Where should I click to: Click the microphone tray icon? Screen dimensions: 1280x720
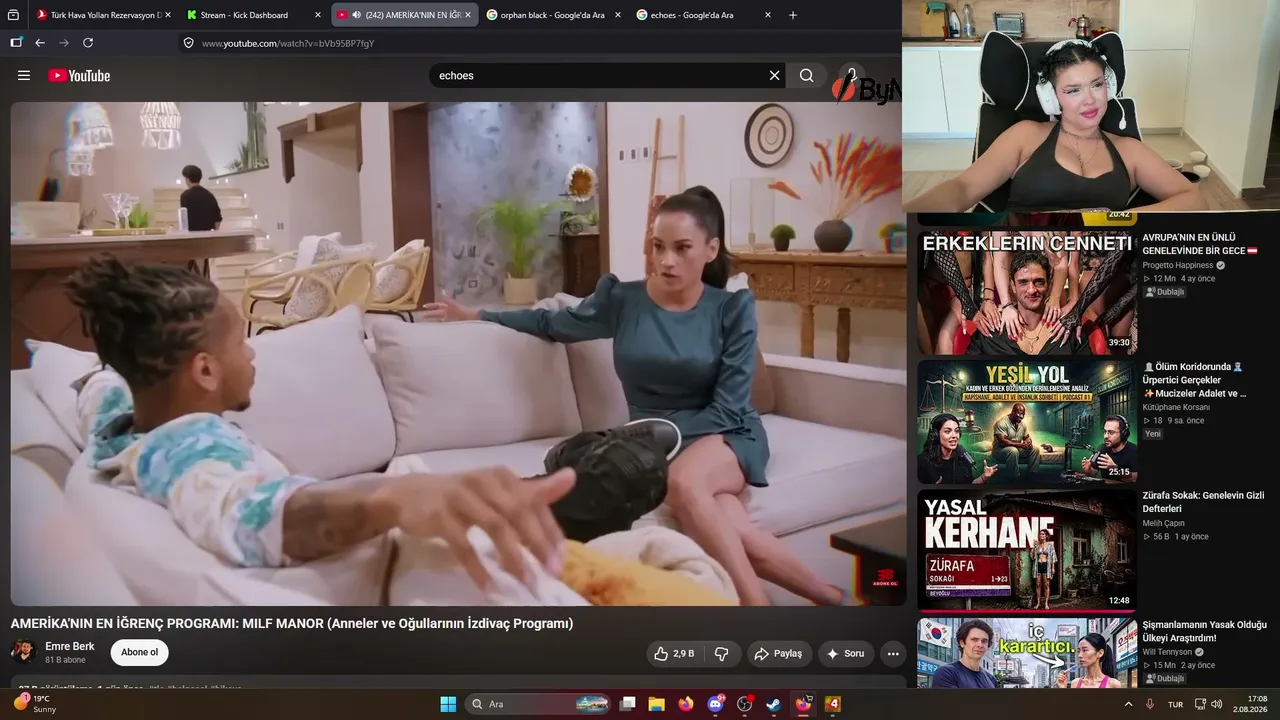tap(1150, 704)
